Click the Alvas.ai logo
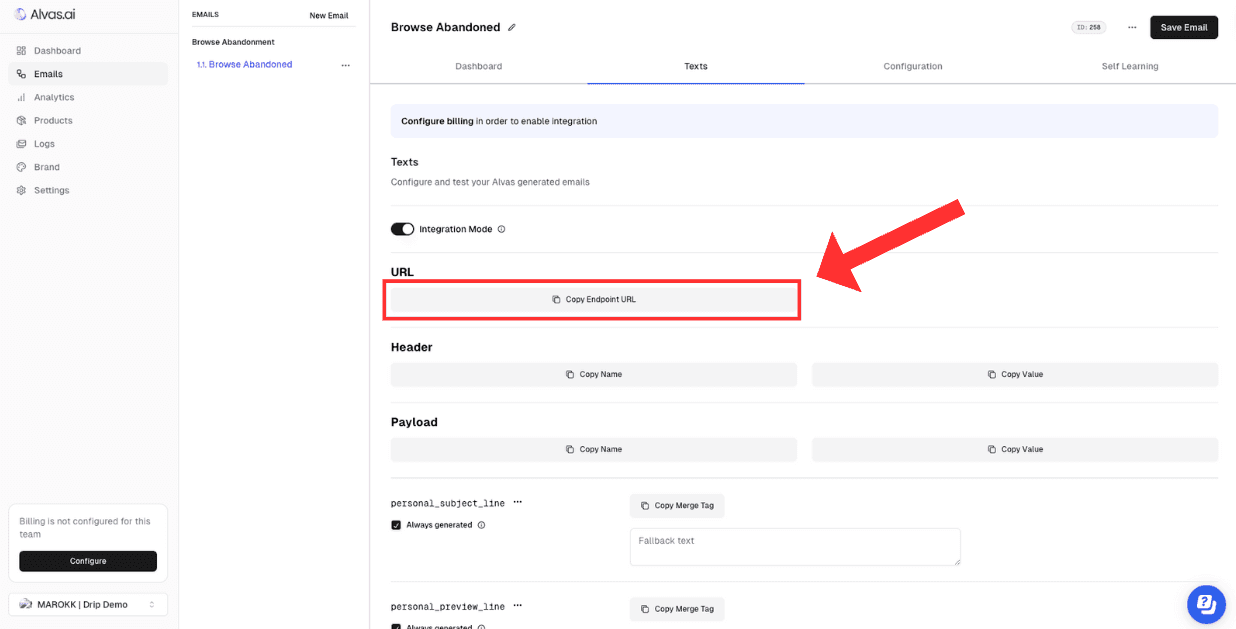The height and width of the screenshot is (629, 1236). coord(46,14)
